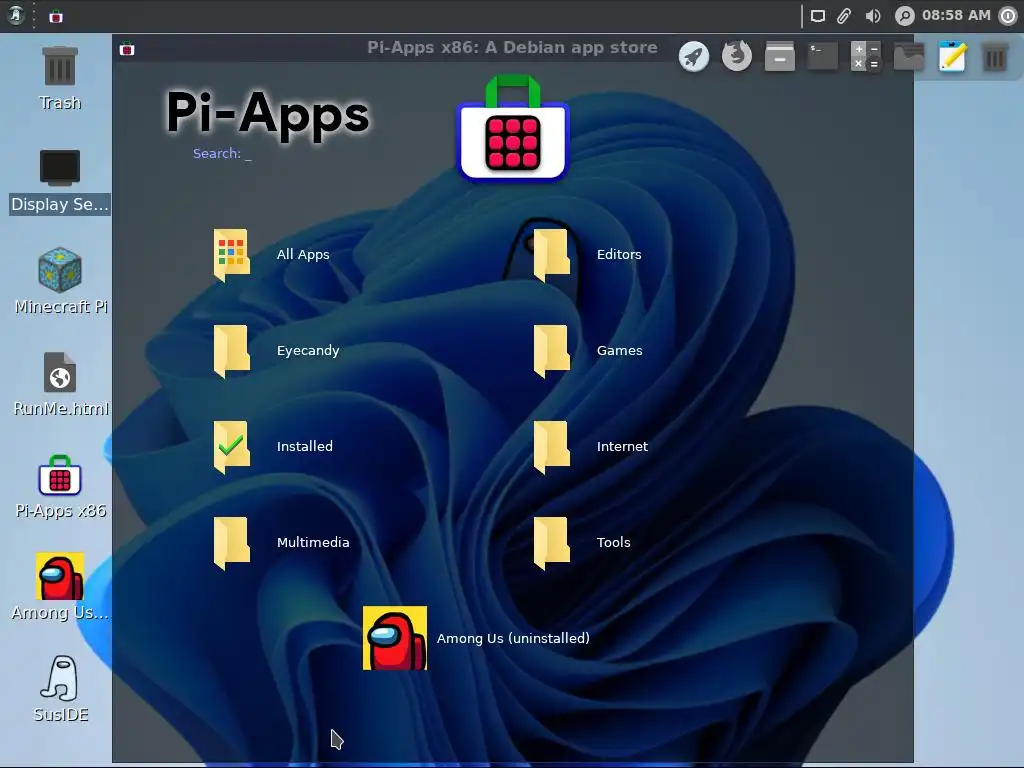Open the trash can icon in the dock
Viewport: 1024px width, 768px height.
995,56
